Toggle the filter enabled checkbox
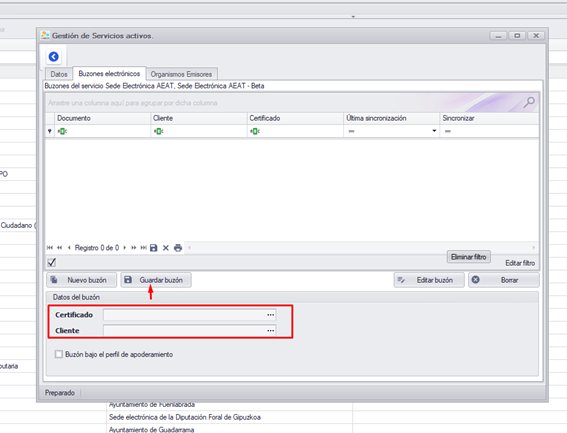Image resolution: width=567 pixels, height=433 pixels. pyautogui.click(x=52, y=262)
